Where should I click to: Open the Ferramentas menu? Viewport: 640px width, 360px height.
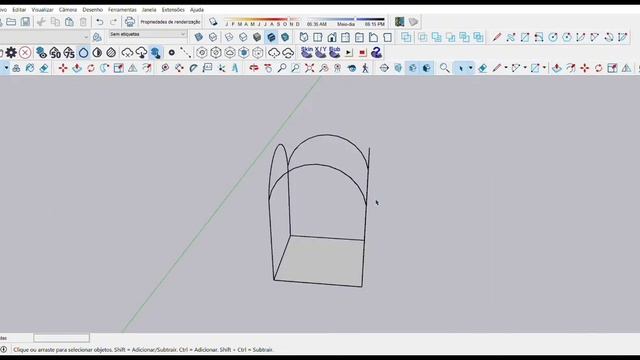coord(122,10)
